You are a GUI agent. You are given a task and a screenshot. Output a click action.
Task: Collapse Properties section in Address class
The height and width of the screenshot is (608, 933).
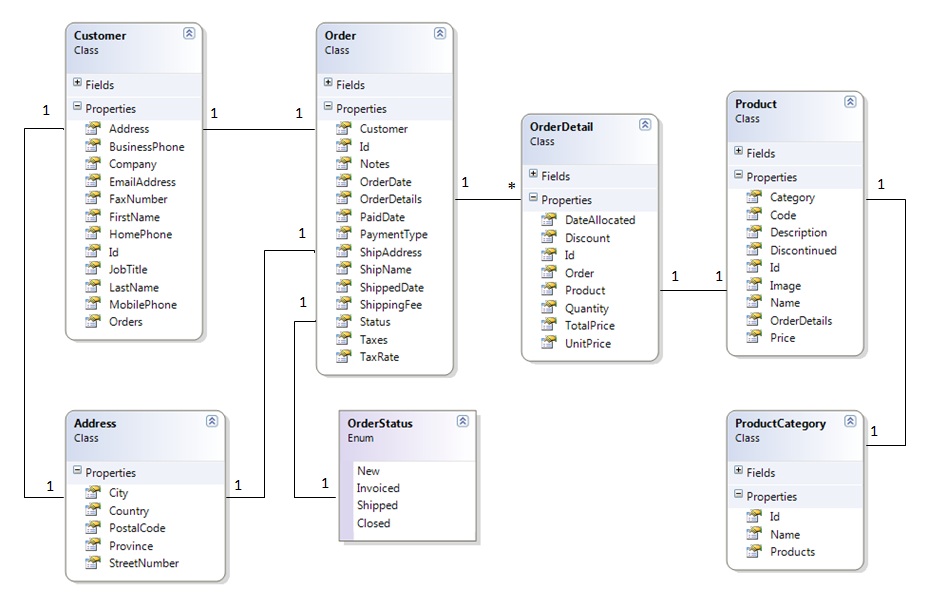(x=78, y=471)
